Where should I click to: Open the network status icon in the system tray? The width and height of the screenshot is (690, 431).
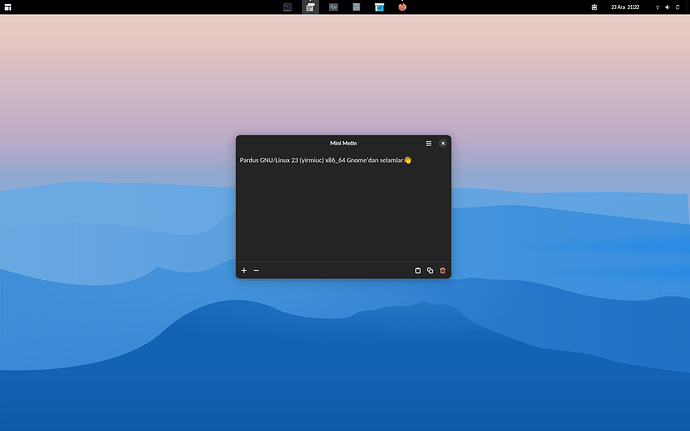coord(657,7)
